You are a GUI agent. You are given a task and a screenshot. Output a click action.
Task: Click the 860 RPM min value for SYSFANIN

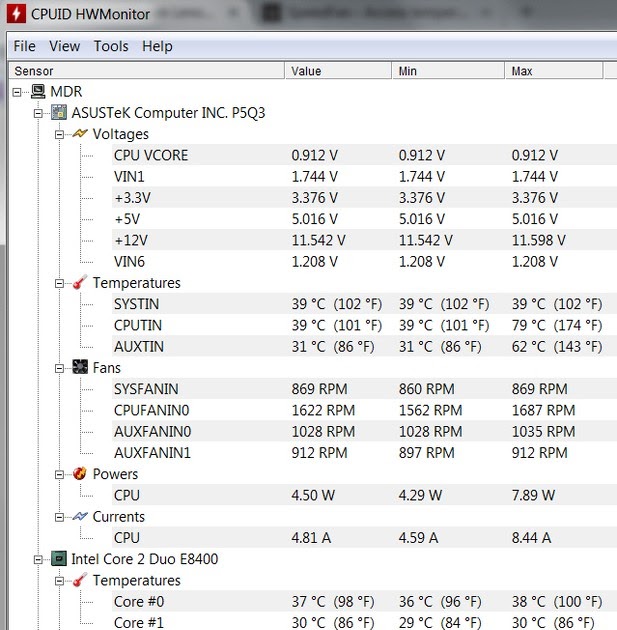coord(427,389)
